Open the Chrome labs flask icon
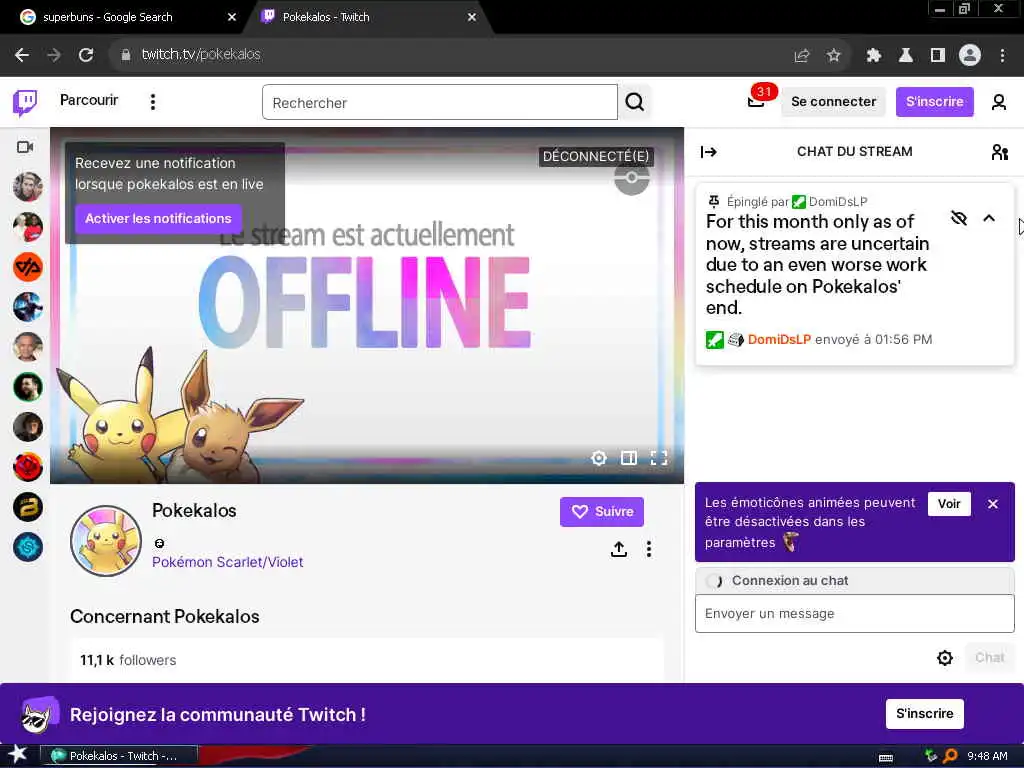The height and width of the screenshot is (768, 1024). coord(905,56)
